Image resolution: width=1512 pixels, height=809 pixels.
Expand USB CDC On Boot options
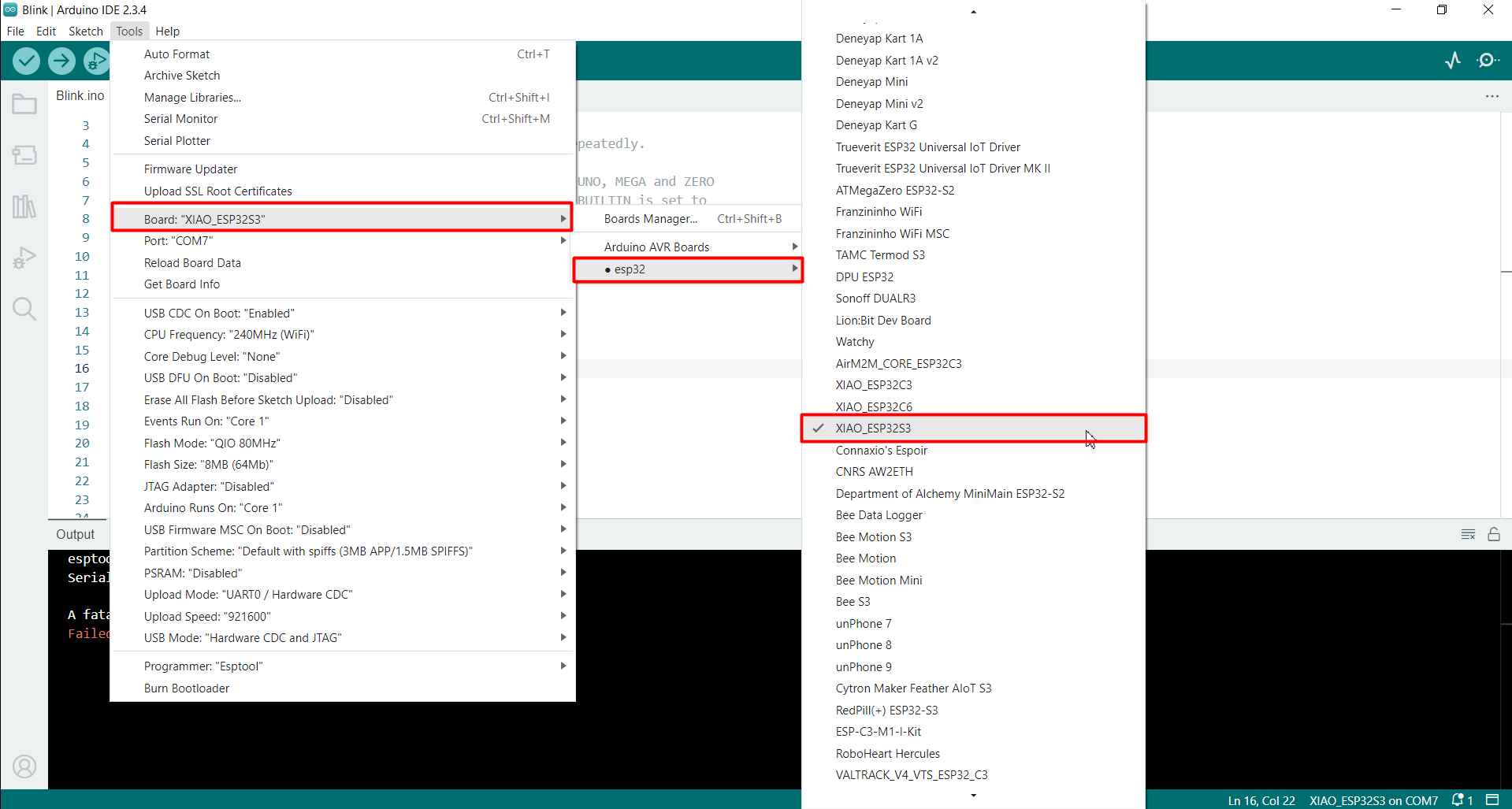(x=343, y=314)
